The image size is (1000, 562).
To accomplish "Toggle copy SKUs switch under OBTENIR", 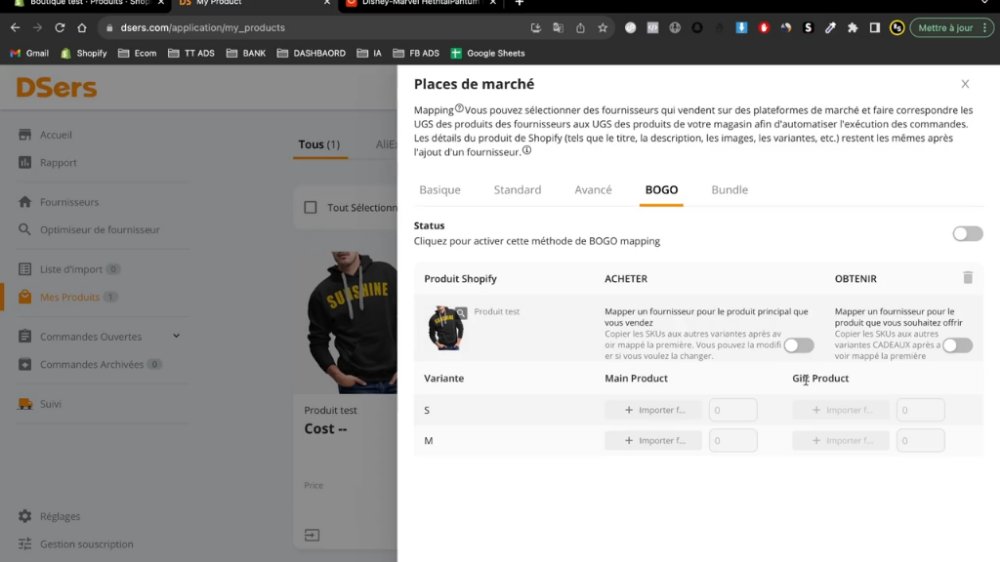I will (x=957, y=345).
